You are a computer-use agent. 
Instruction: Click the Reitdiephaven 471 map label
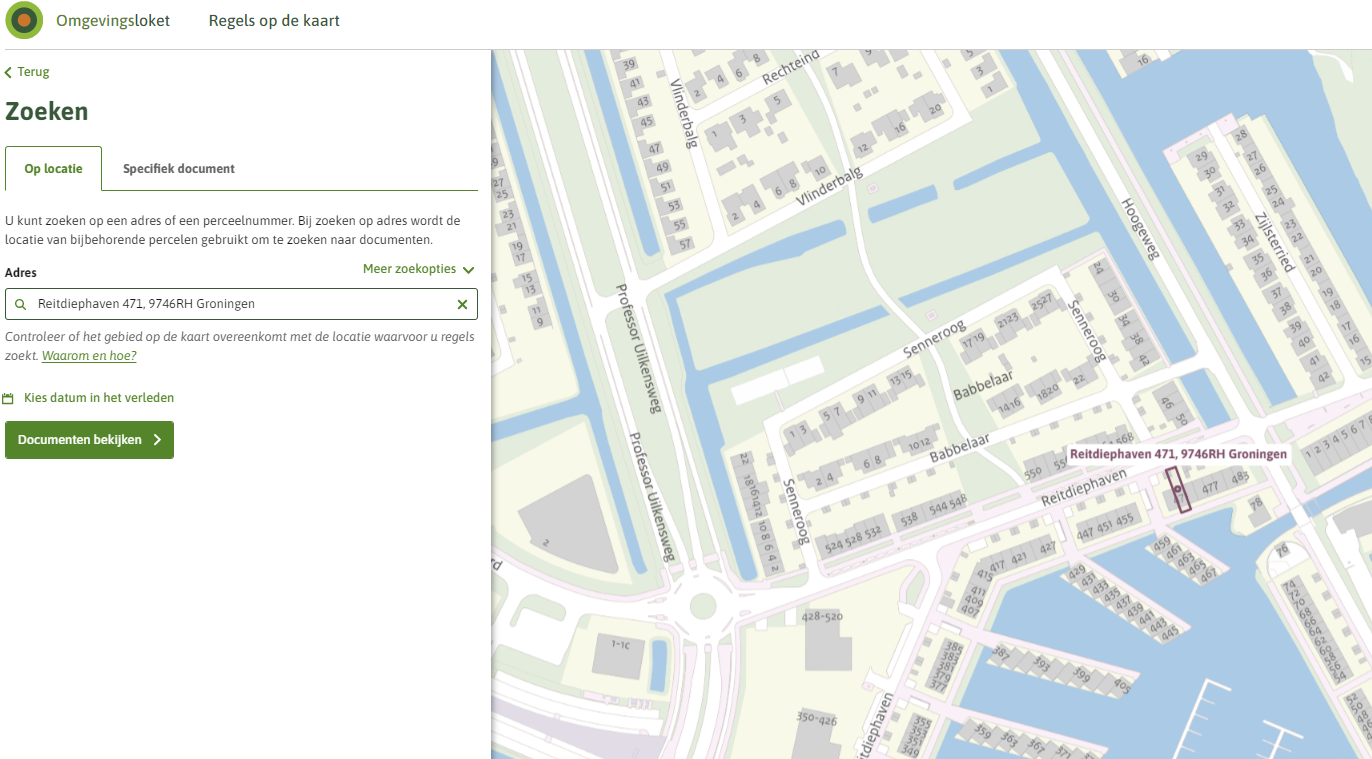click(x=1178, y=454)
